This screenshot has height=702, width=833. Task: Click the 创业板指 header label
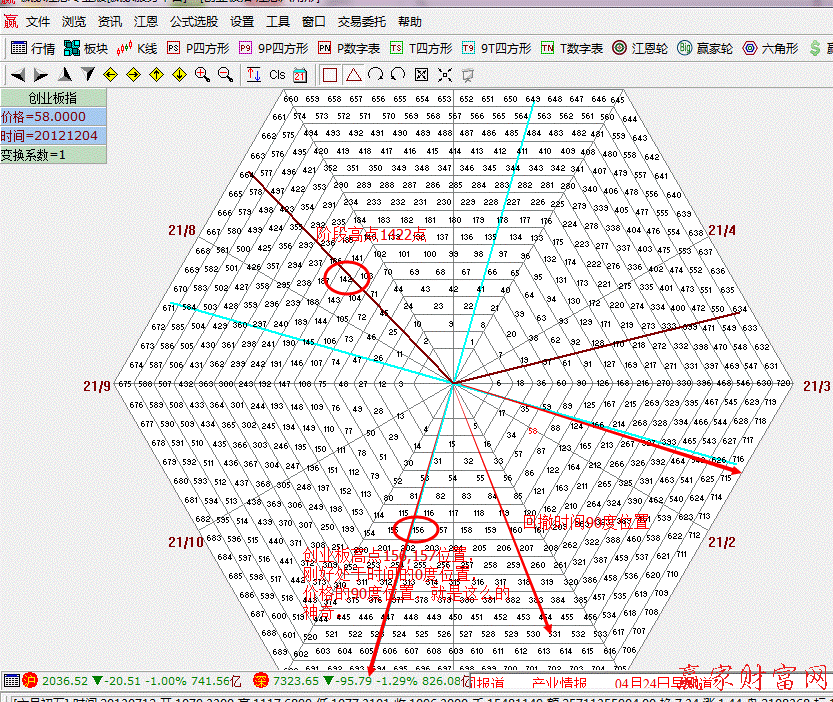52,98
